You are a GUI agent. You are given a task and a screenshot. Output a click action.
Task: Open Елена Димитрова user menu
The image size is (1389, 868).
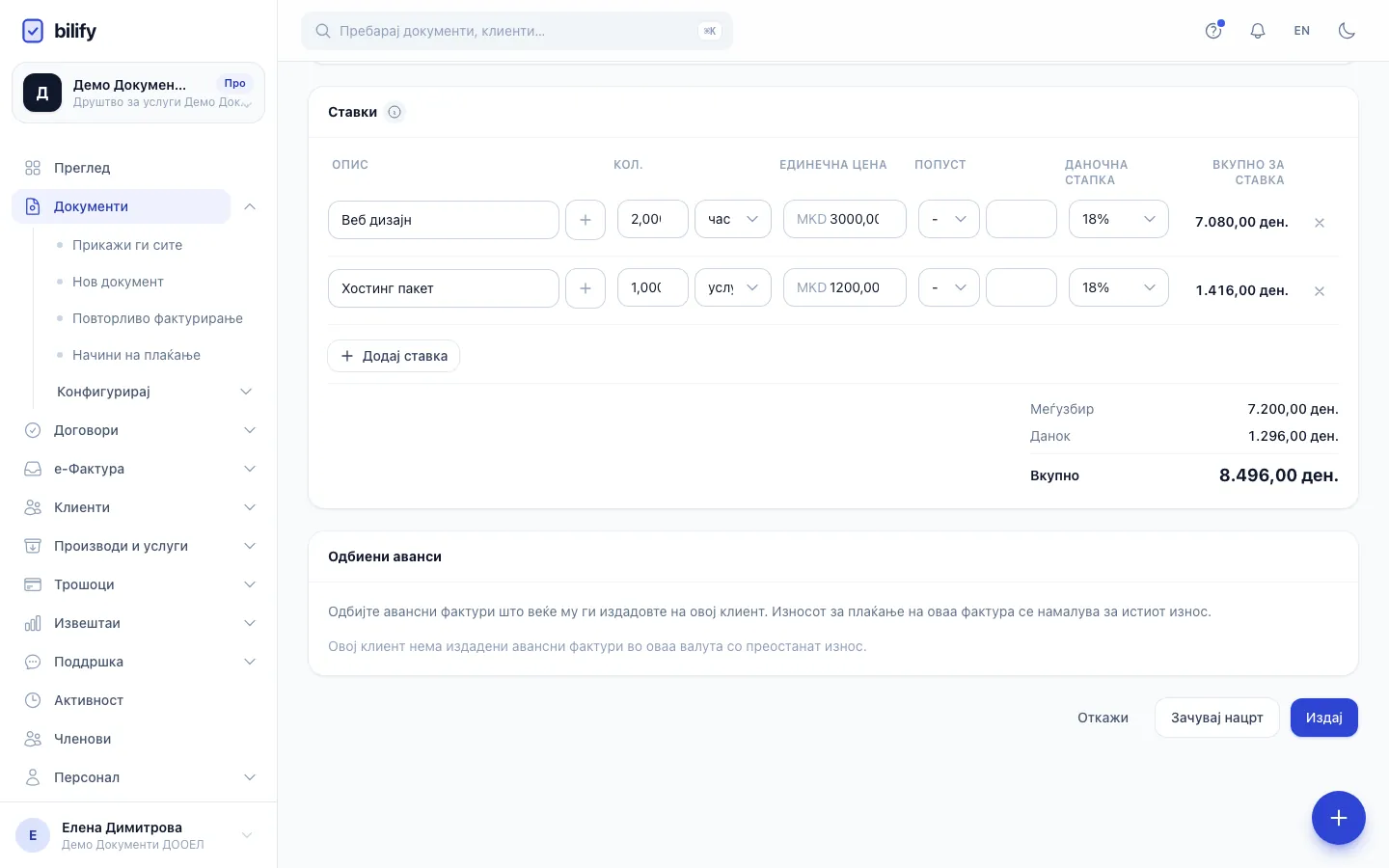(138, 835)
